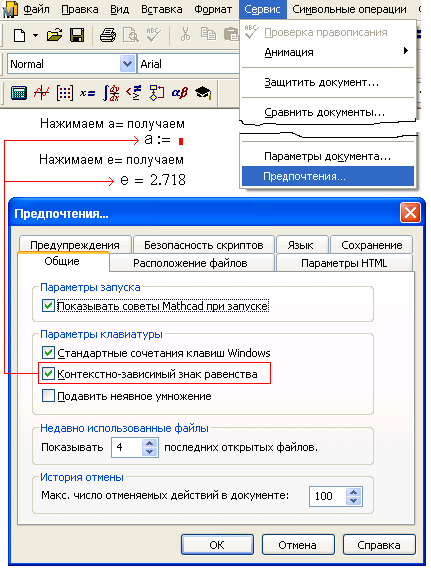The image size is (431, 568).
Task: Open the Greek symbols toolbar icon
Action: click(x=180, y=93)
